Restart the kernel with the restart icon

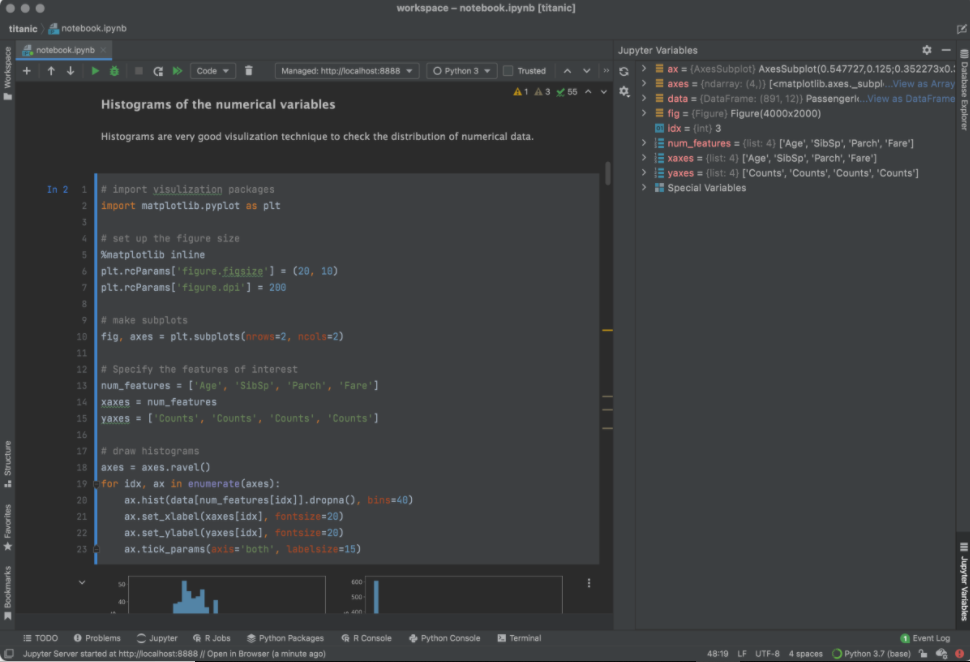click(158, 71)
